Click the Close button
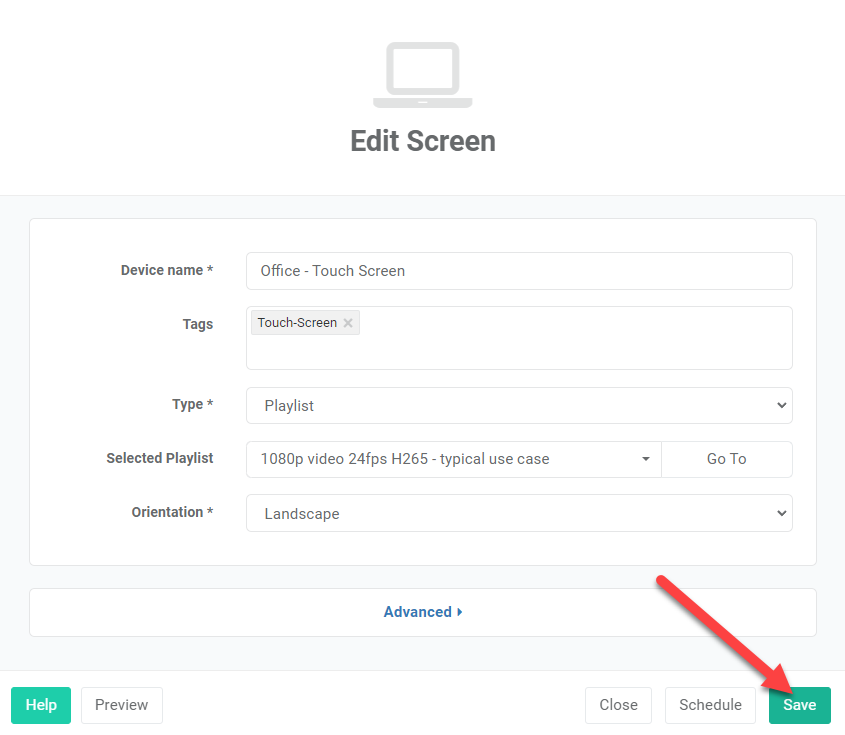845x735 pixels. (618, 705)
